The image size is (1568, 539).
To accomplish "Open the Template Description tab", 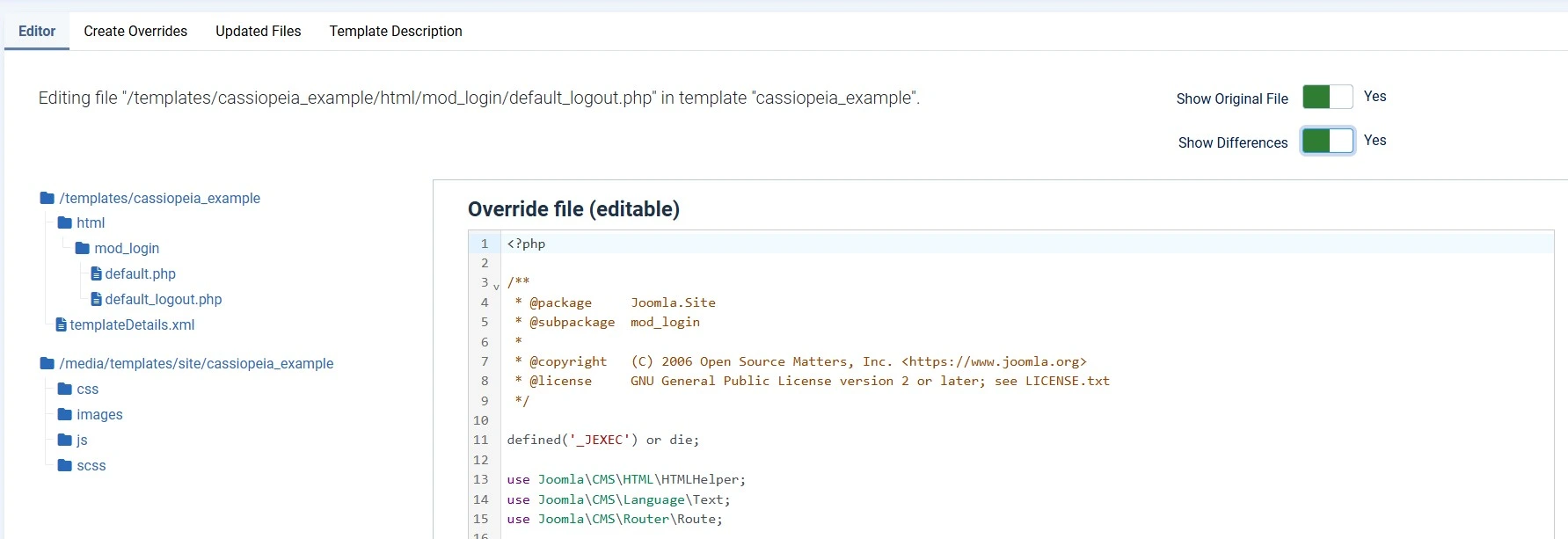I will point(396,31).
